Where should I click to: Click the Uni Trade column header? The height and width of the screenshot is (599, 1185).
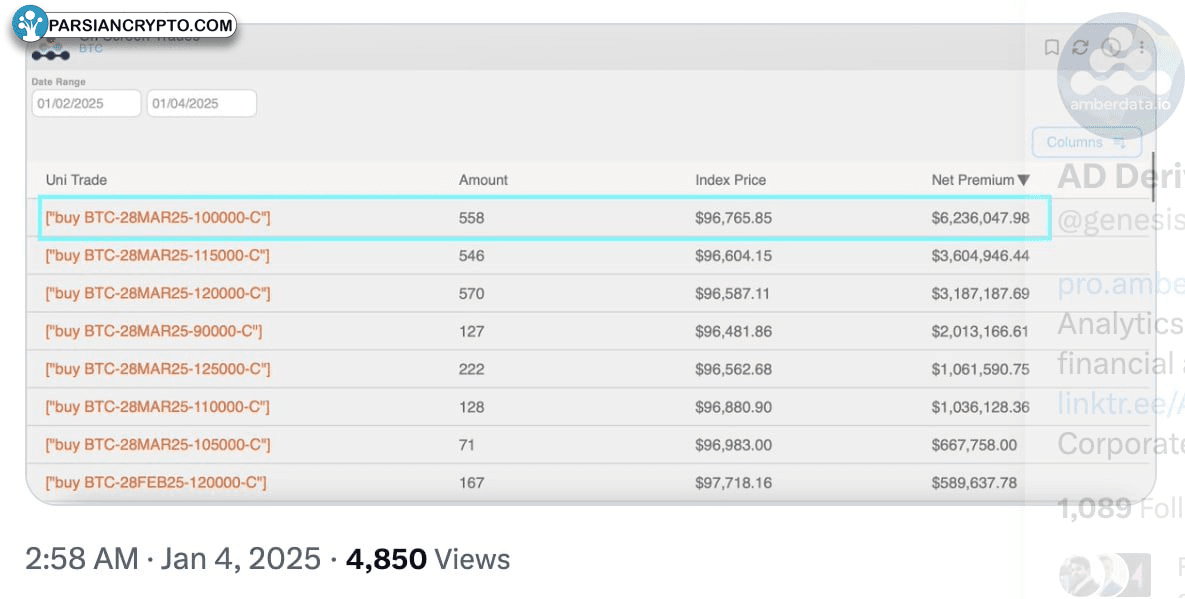click(x=76, y=180)
